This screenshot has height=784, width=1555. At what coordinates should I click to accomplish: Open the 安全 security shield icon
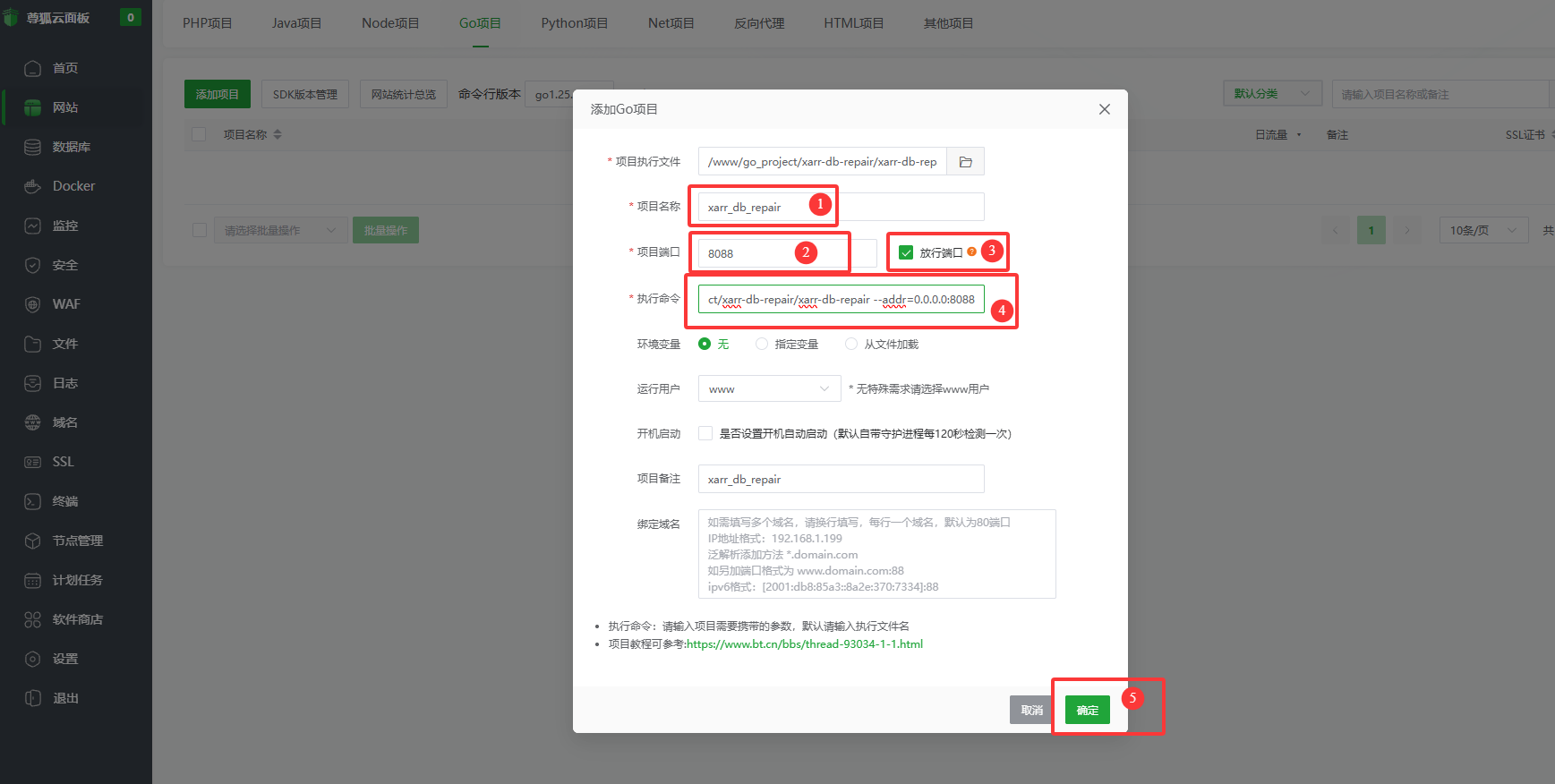(x=33, y=265)
